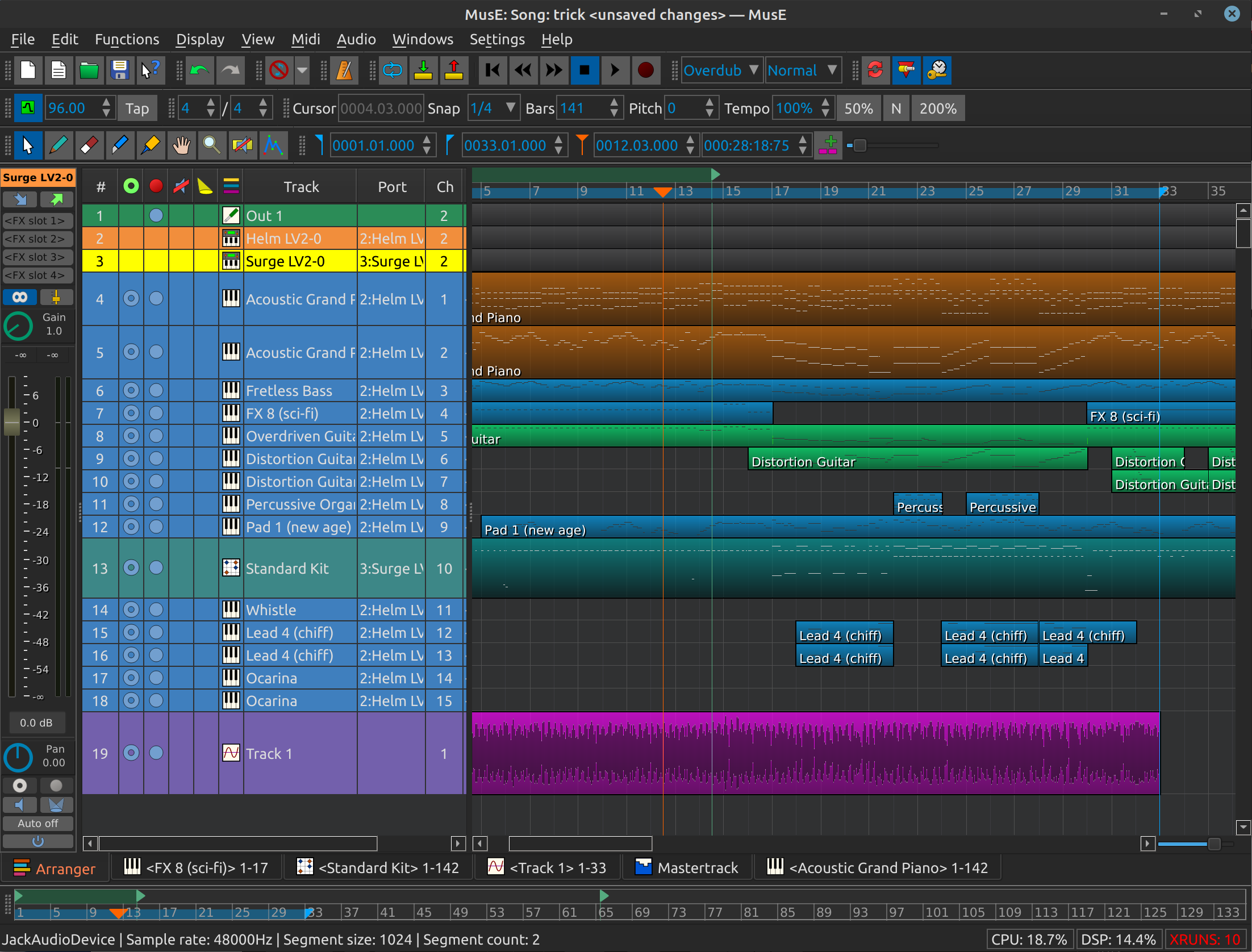1252x952 pixels.
Task: Toggle the Metronome icon
Action: (344, 70)
